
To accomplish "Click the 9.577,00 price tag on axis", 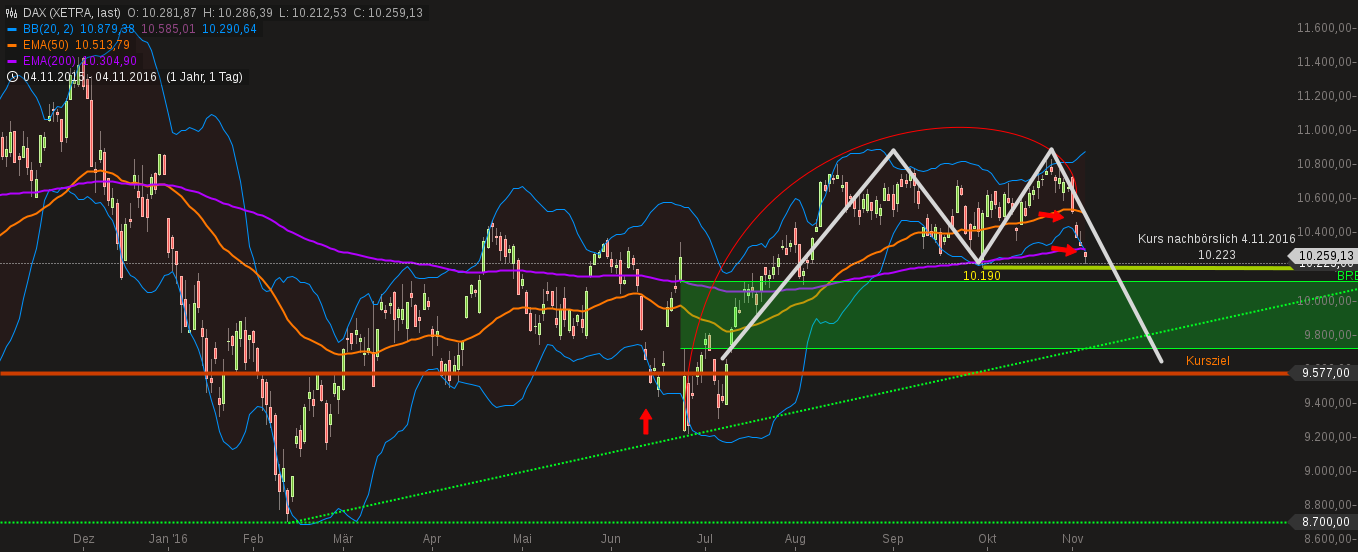I will pos(1323,373).
